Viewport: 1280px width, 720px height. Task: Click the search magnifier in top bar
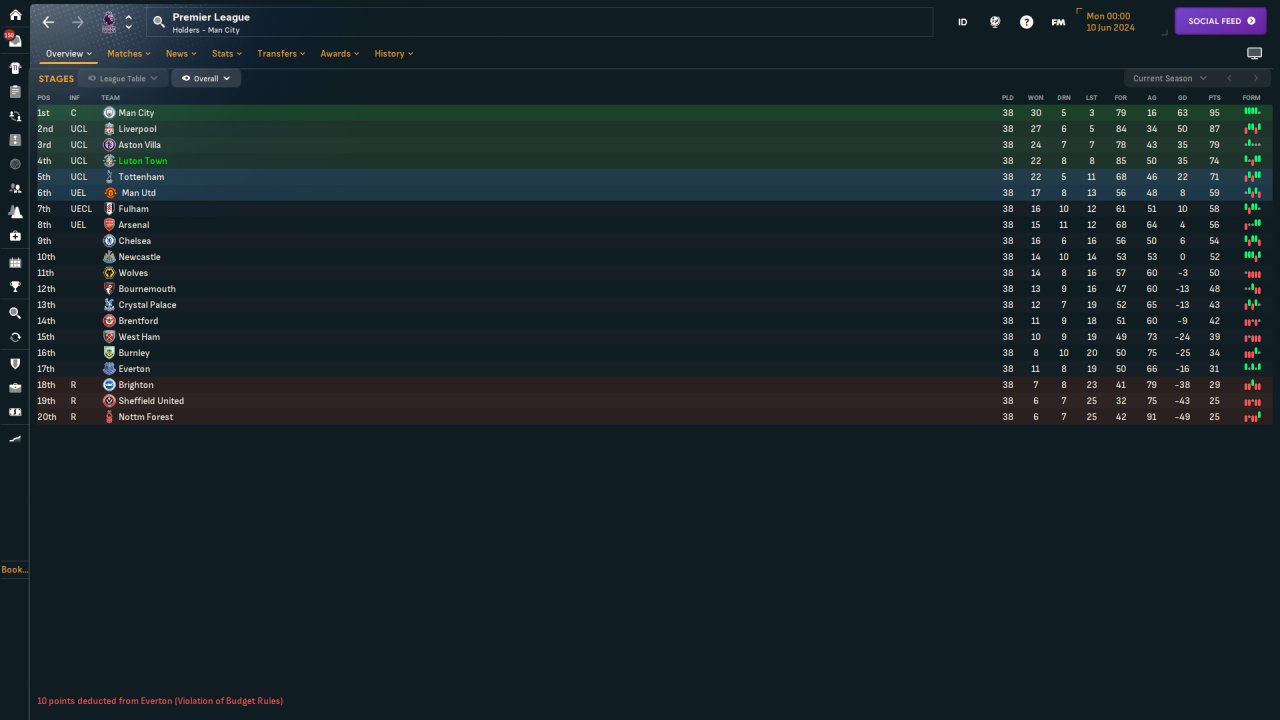(x=158, y=21)
